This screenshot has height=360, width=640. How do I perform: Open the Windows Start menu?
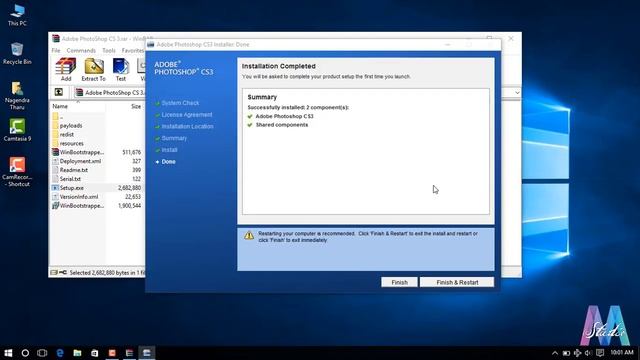(x=8, y=353)
